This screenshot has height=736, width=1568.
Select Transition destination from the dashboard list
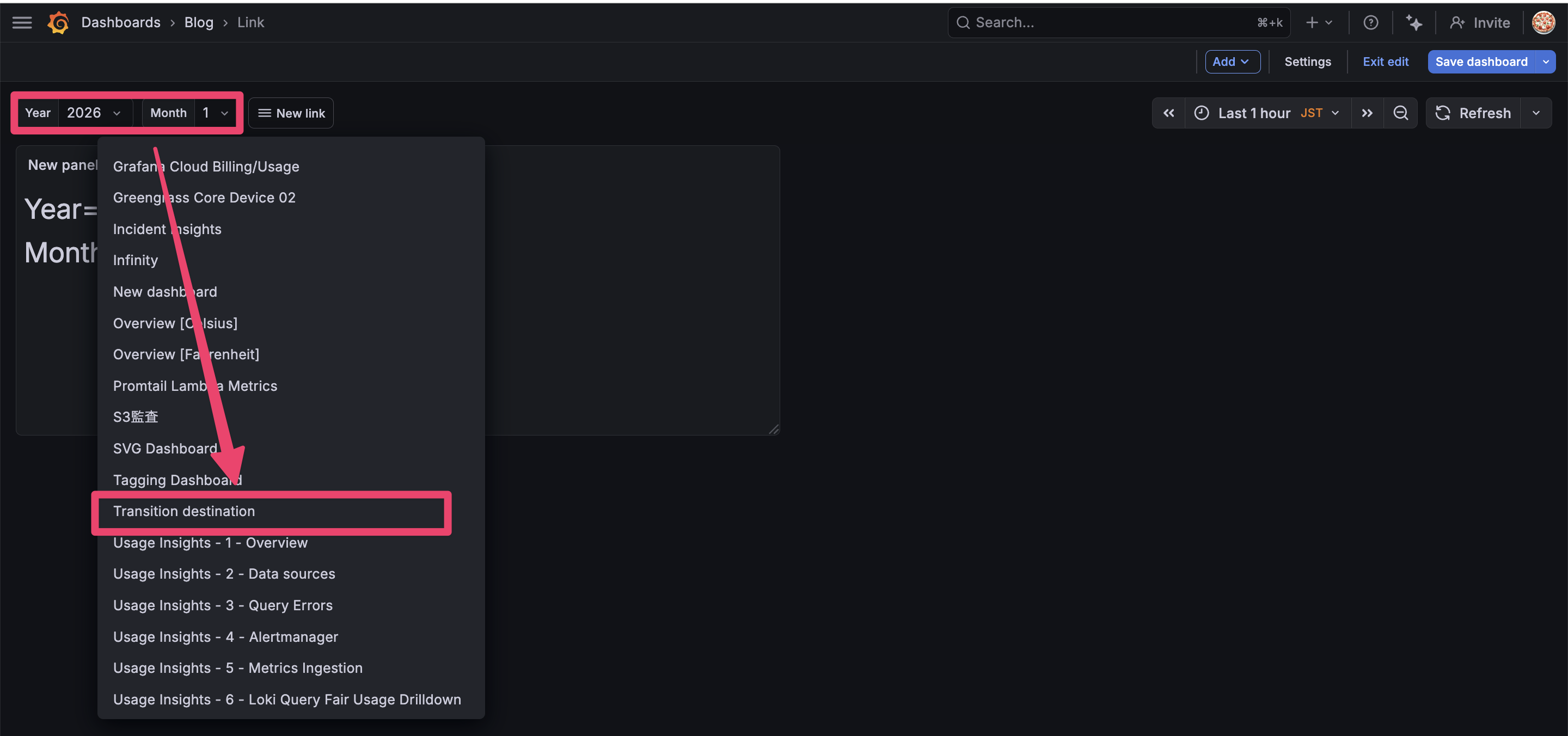(184, 511)
